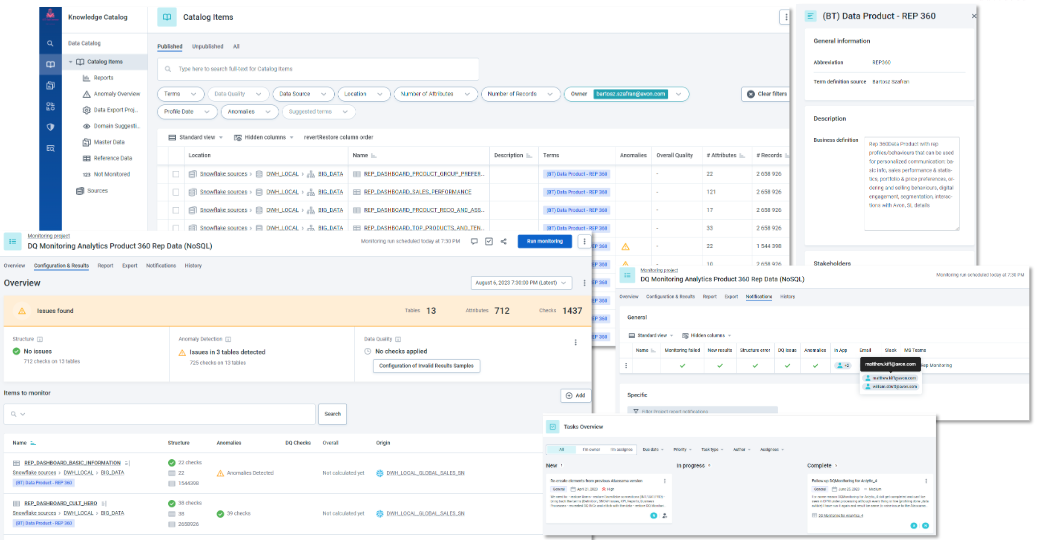Collapse the Catalog Items tree node
The width and height of the screenshot is (1040, 540).
click(71, 62)
